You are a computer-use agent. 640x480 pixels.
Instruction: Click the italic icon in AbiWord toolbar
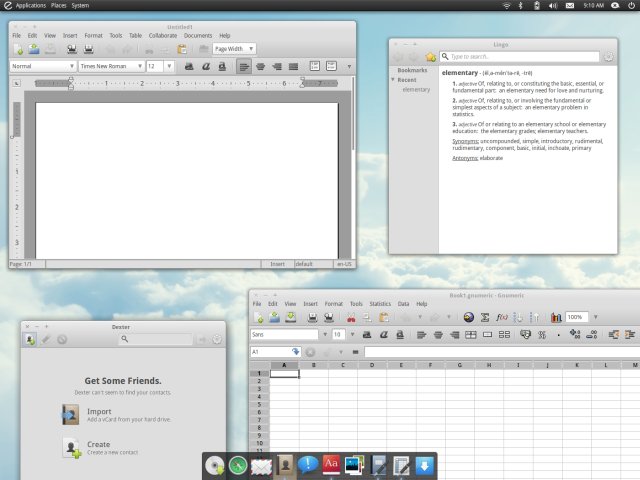tap(205, 66)
